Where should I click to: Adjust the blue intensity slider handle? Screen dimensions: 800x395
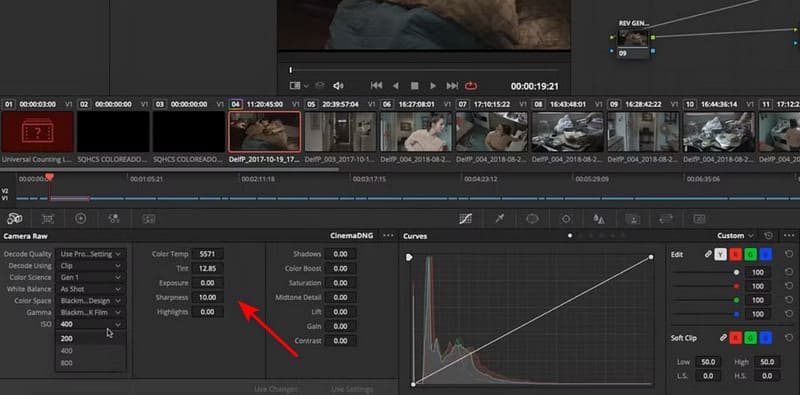(736, 314)
